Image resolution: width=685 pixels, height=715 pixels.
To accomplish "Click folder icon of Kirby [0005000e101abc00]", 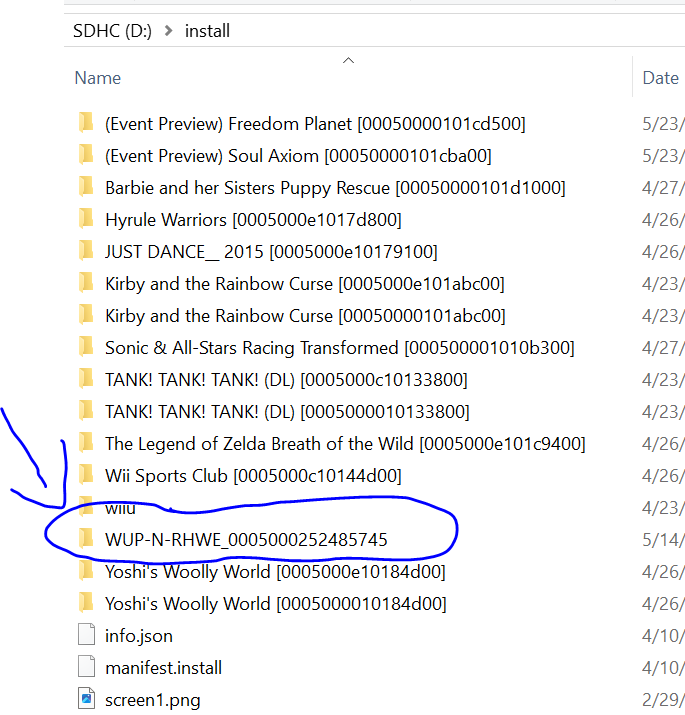I will coord(86,283).
